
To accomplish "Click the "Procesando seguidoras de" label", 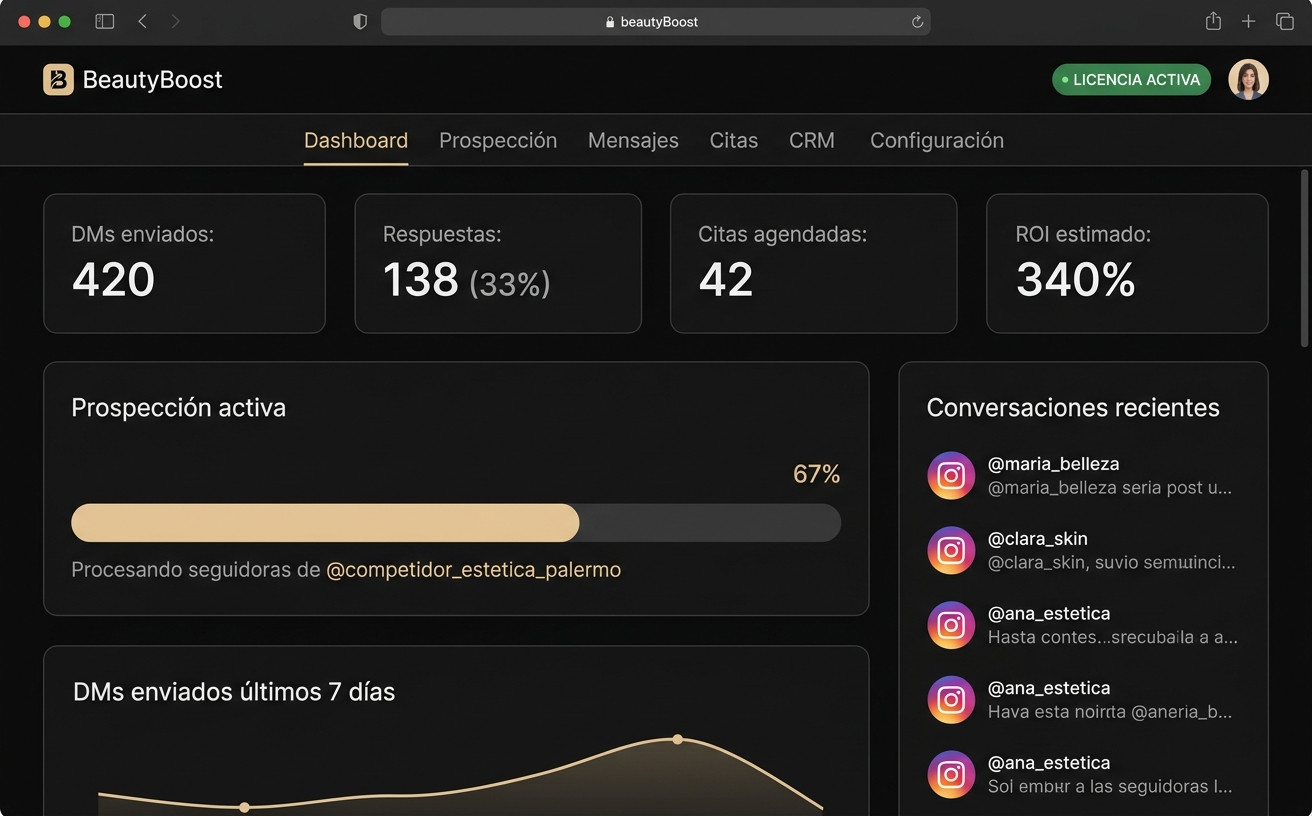I will (x=196, y=570).
